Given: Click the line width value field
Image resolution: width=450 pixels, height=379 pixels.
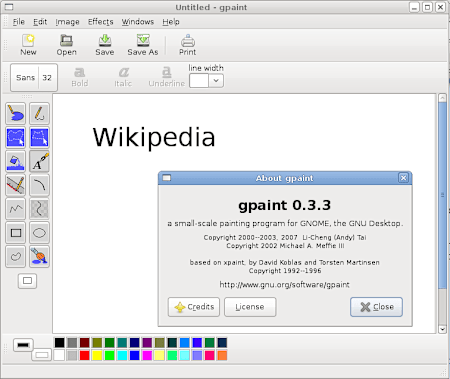Looking at the screenshot, I should click(199, 81).
